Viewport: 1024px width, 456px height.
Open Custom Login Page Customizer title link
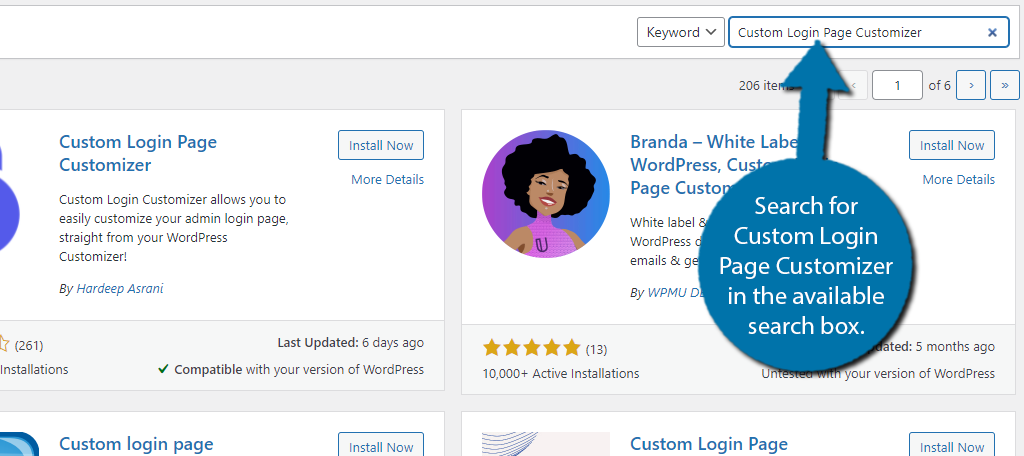tap(138, 153)
